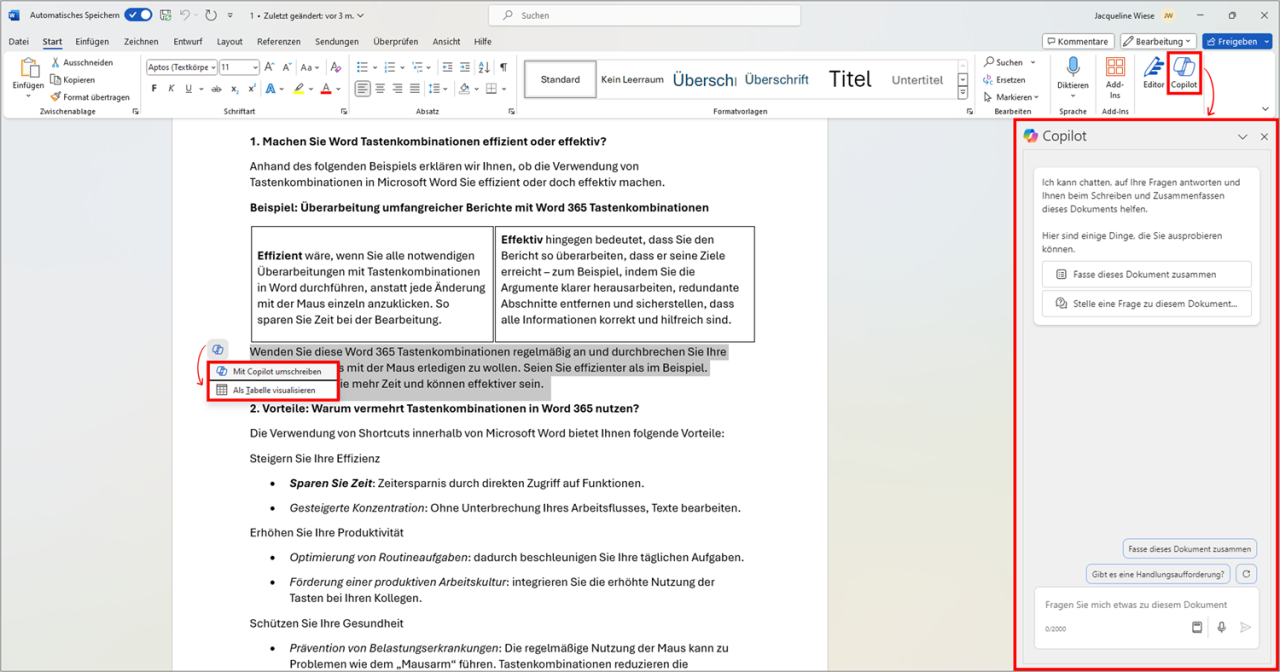1280x672 pixels.
Task: Show paragraph marks with the ¶ icon
Action: (x=503, y=66)
